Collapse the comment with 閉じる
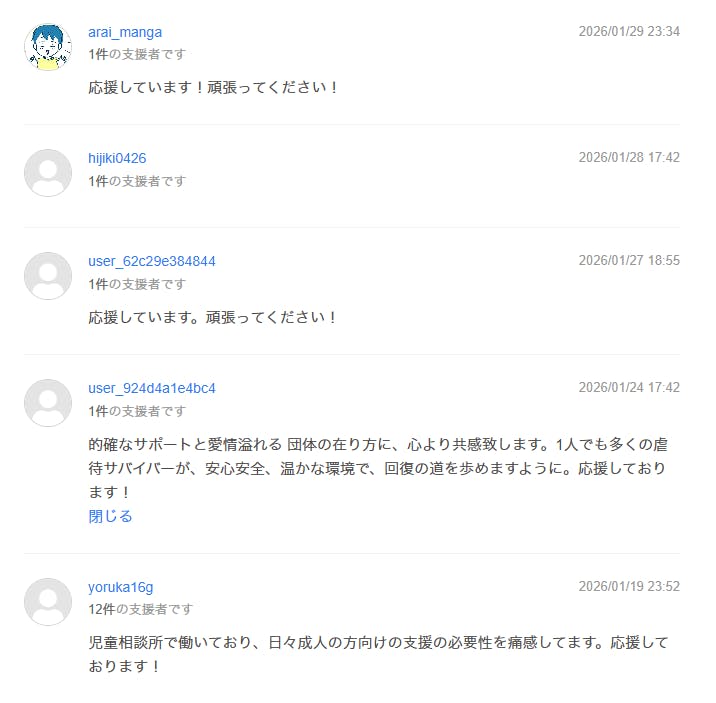Image resolution: width=716 pixels, height=703 pixels. pyautogui.click(x=110, y=516)
